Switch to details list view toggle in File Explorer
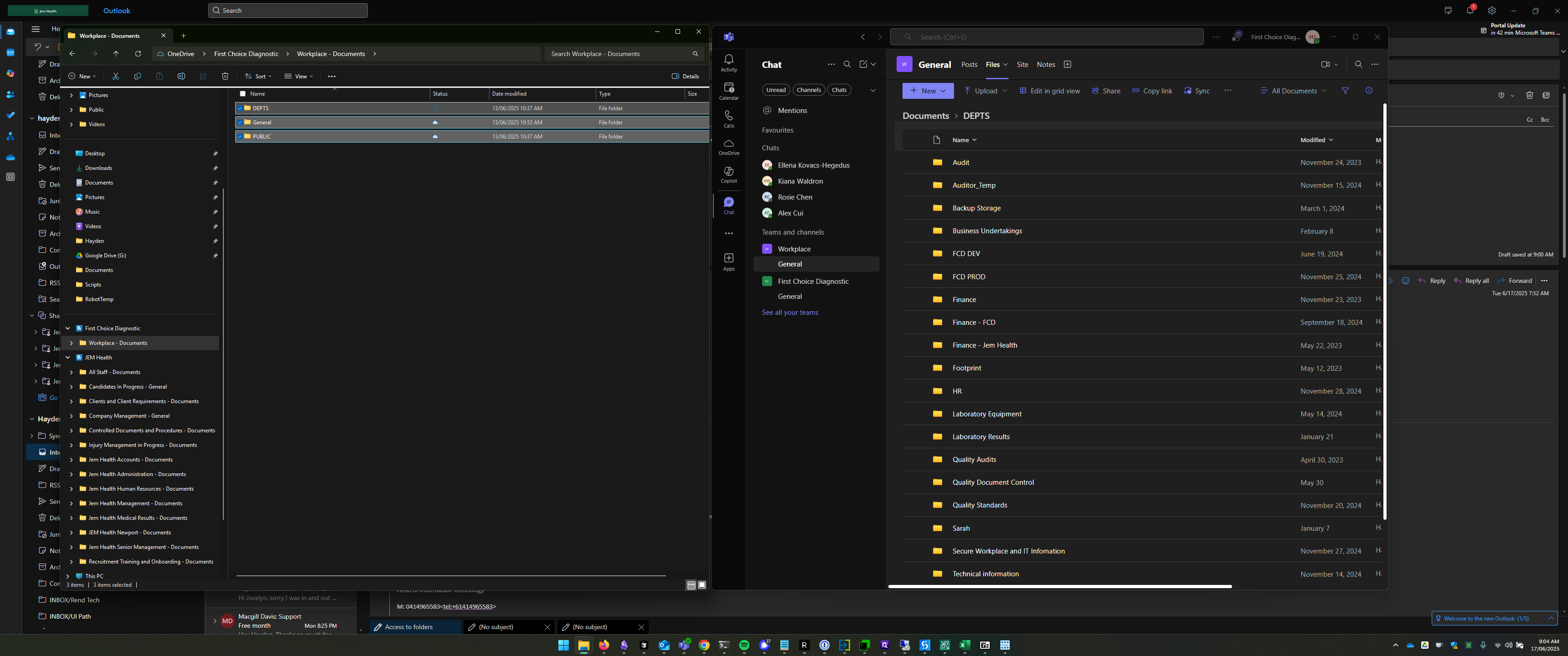Image resolution: width=1568 pixels, height=656 pixels. (691, 585)
